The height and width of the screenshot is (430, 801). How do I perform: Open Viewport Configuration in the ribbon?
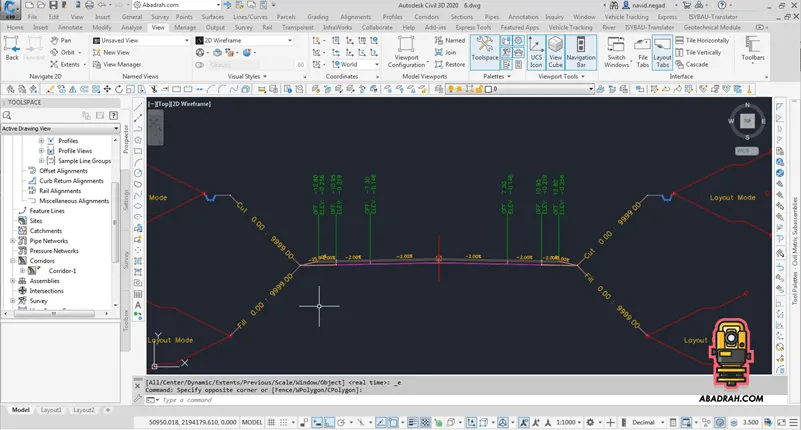point(406,51)
